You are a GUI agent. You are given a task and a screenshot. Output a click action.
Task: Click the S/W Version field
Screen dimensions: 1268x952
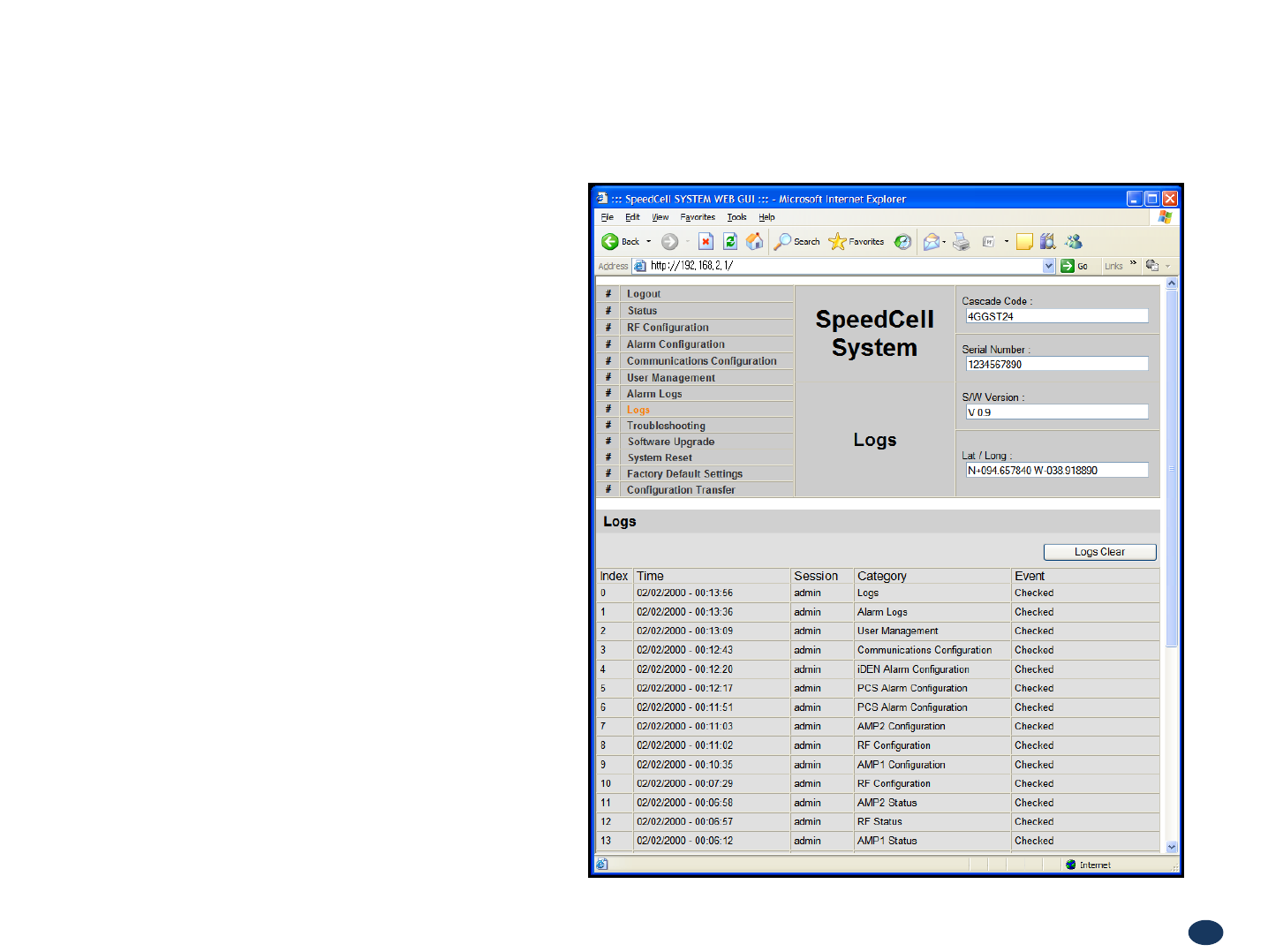click(x=1057, y=412)
